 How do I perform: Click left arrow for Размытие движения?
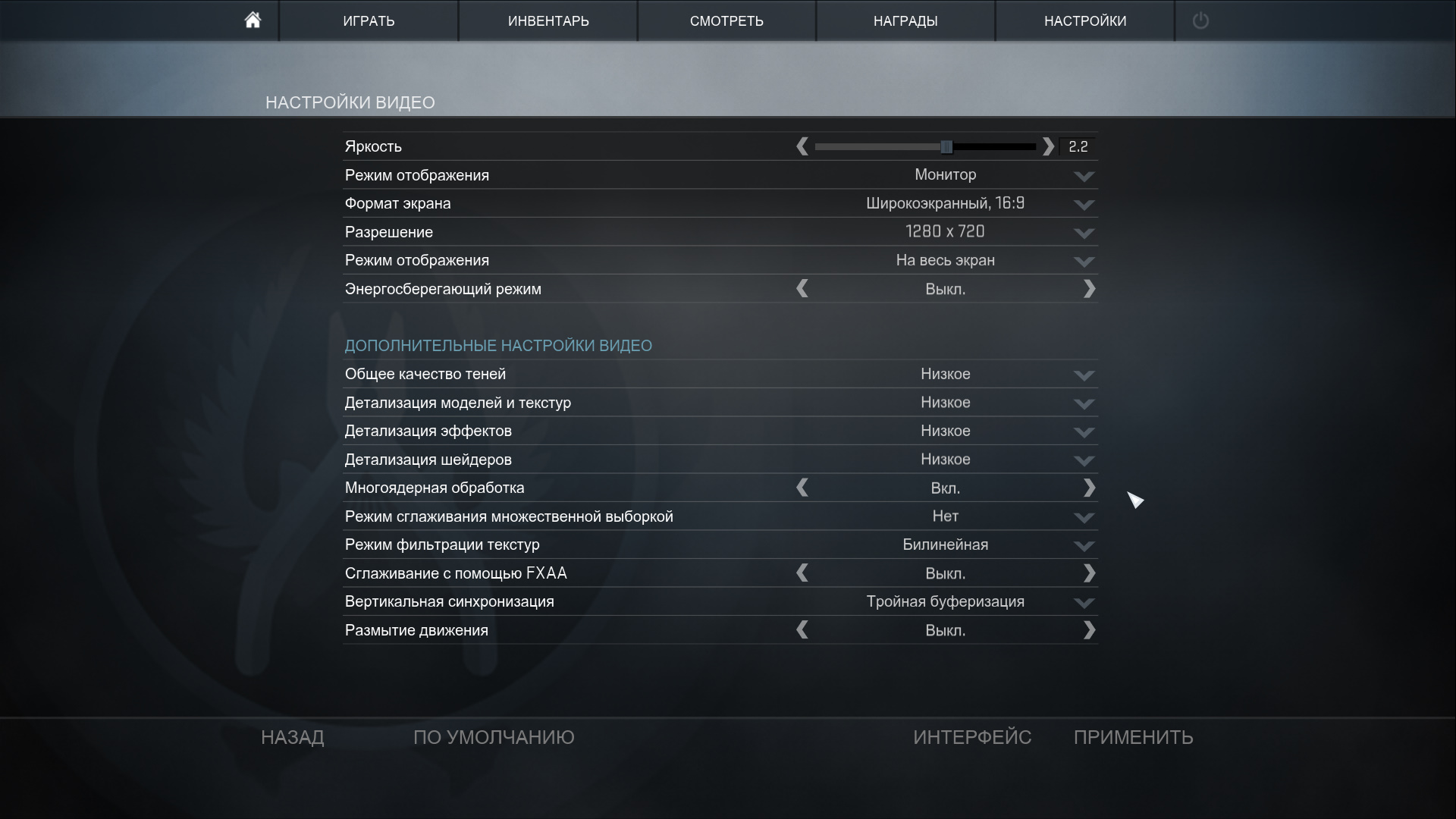click(x=802, y=630)
